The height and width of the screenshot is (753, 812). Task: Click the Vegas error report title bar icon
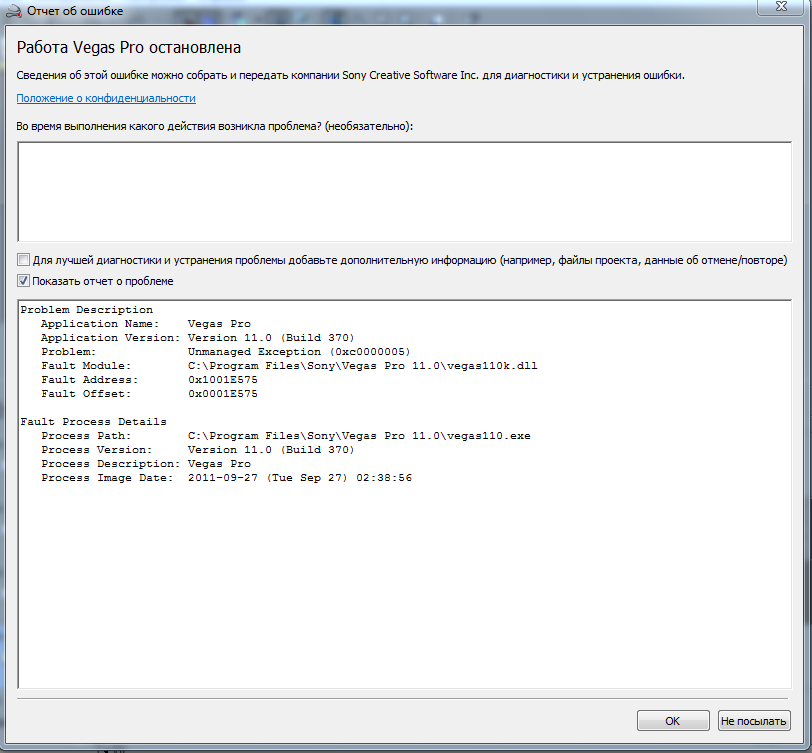coord(13,11)
